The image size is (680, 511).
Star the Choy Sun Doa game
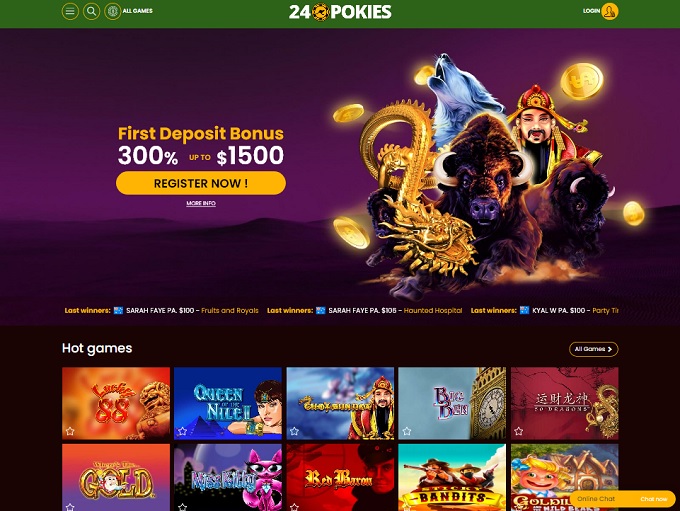point(294,431)
